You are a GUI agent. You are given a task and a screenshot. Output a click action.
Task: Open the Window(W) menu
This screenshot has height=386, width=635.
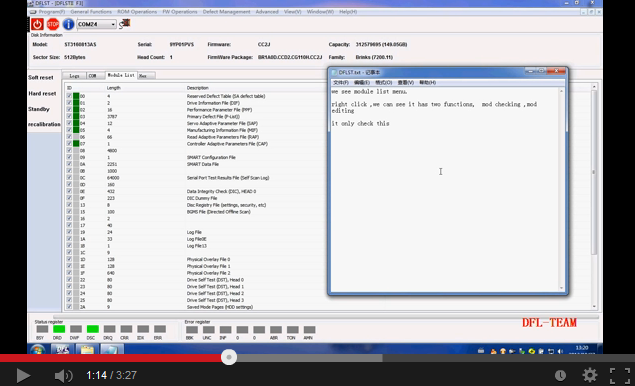coord(320,12)
